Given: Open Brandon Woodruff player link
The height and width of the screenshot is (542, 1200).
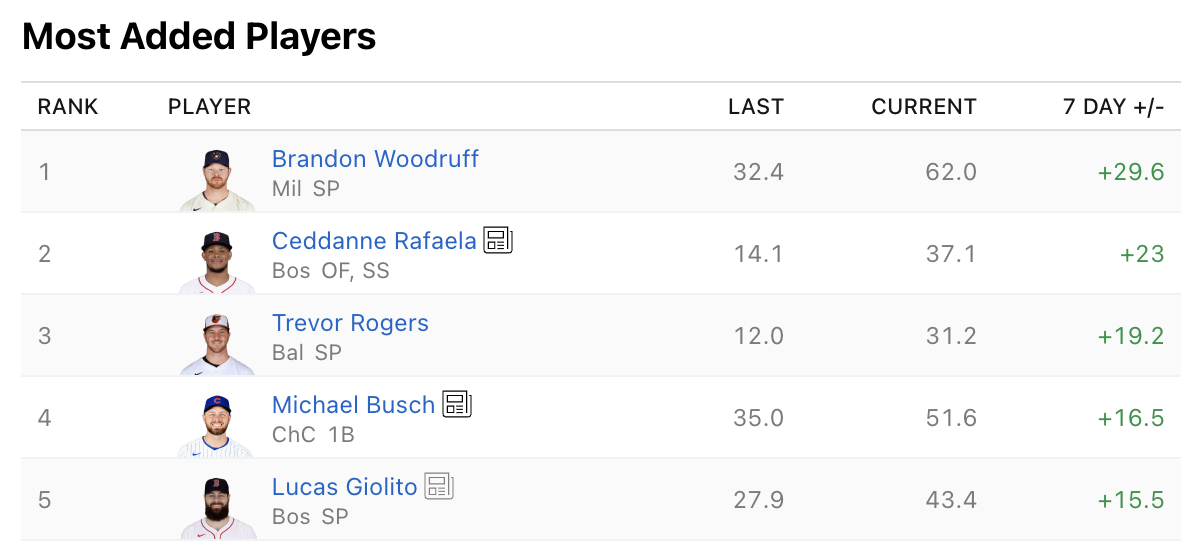Looking at the screenshot, I should 375,159.
